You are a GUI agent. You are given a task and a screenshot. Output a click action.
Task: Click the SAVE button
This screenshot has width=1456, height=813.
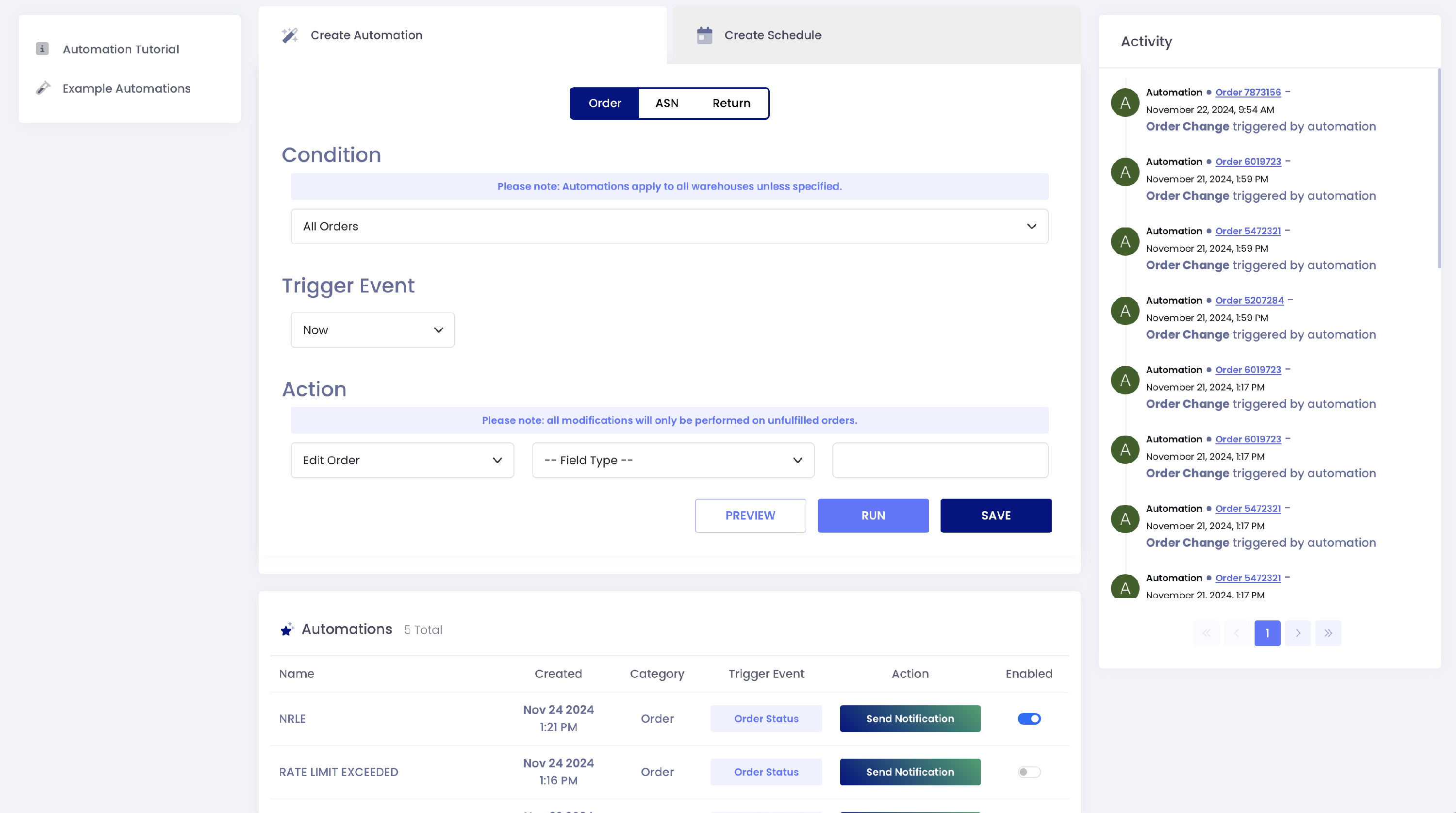click(995, 515)
